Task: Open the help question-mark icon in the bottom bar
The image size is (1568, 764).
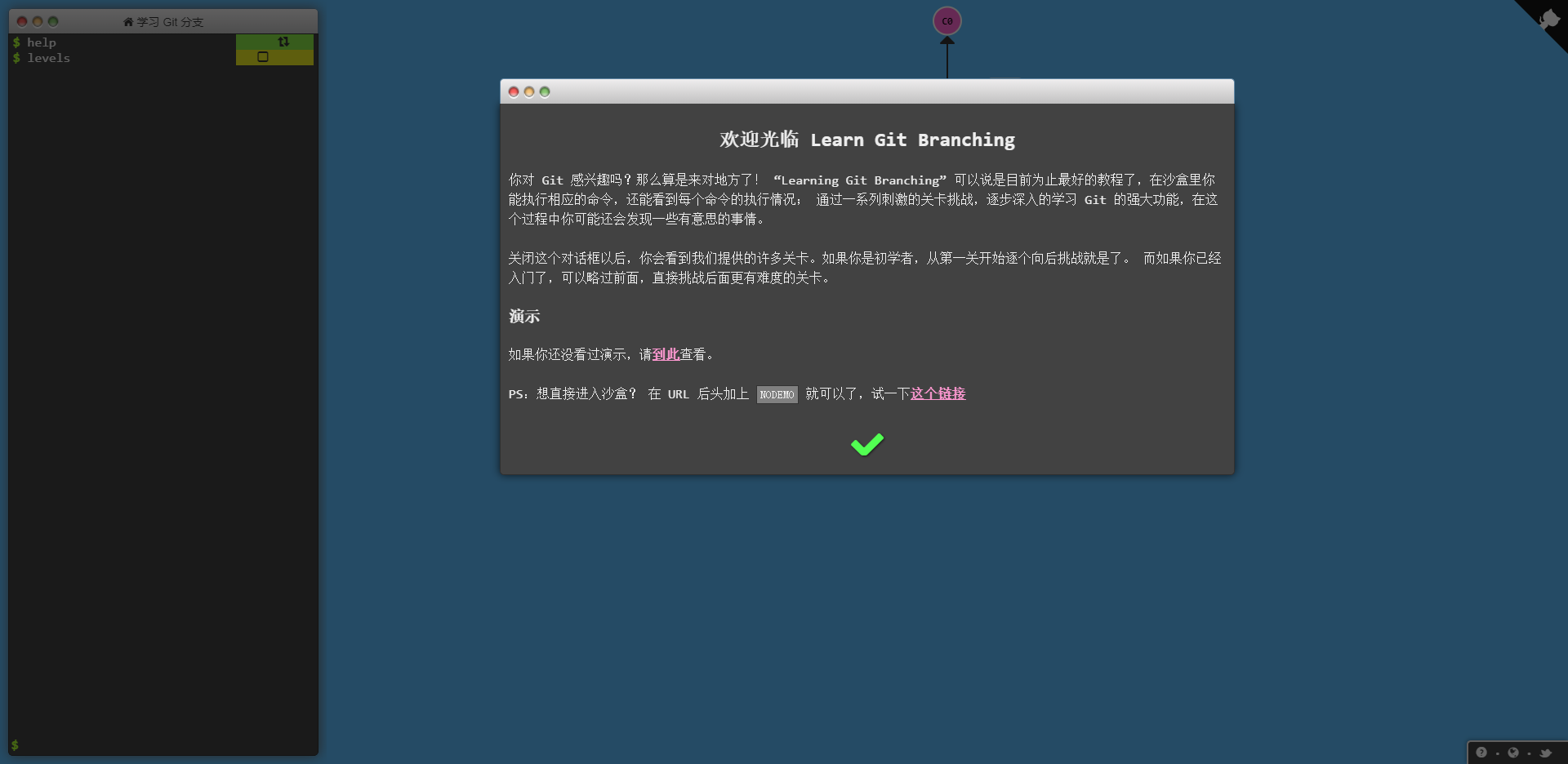Action: [1481, 753]
